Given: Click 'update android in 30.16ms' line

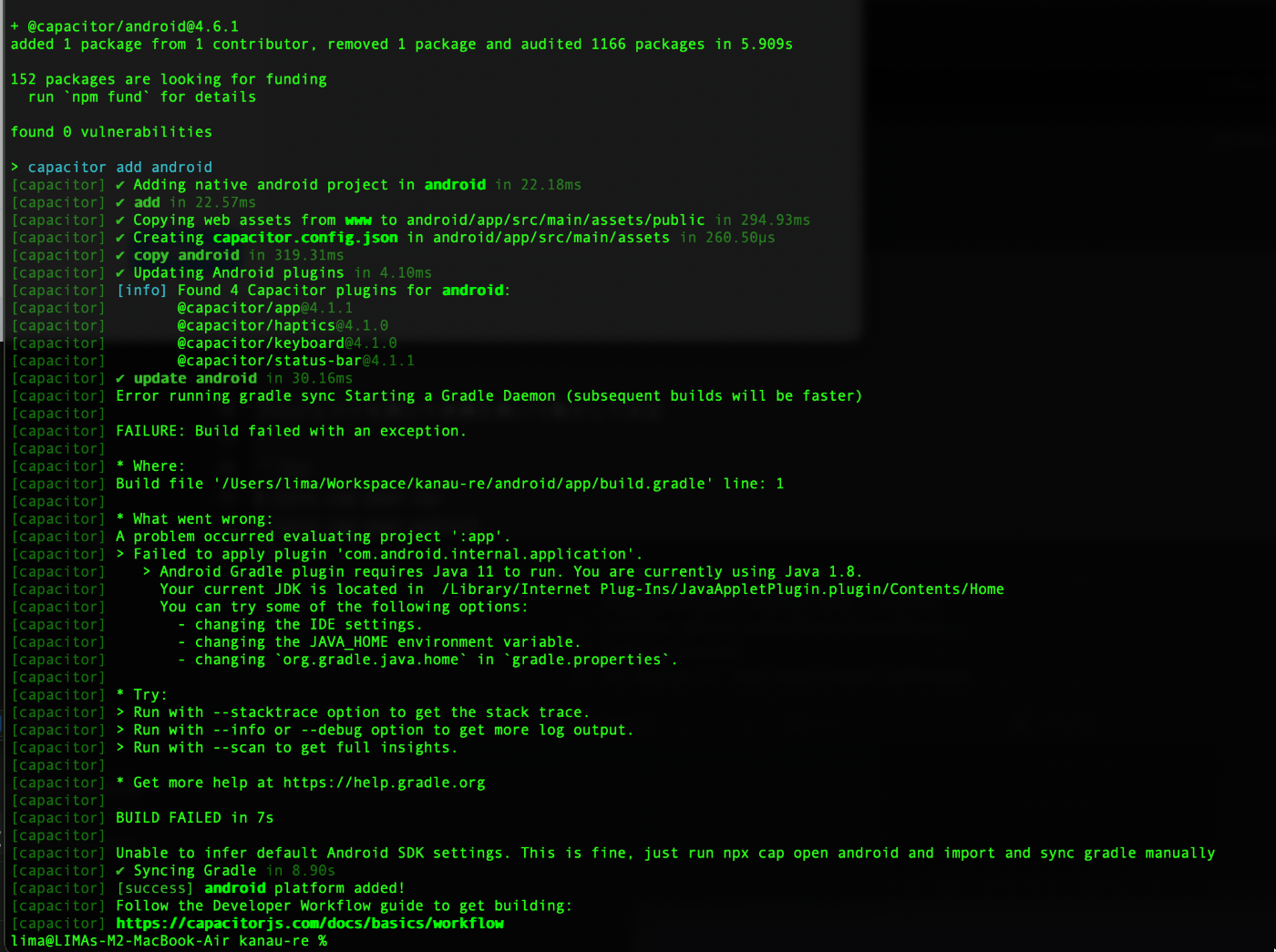Looking at the screenshot, I should point(234,378).
